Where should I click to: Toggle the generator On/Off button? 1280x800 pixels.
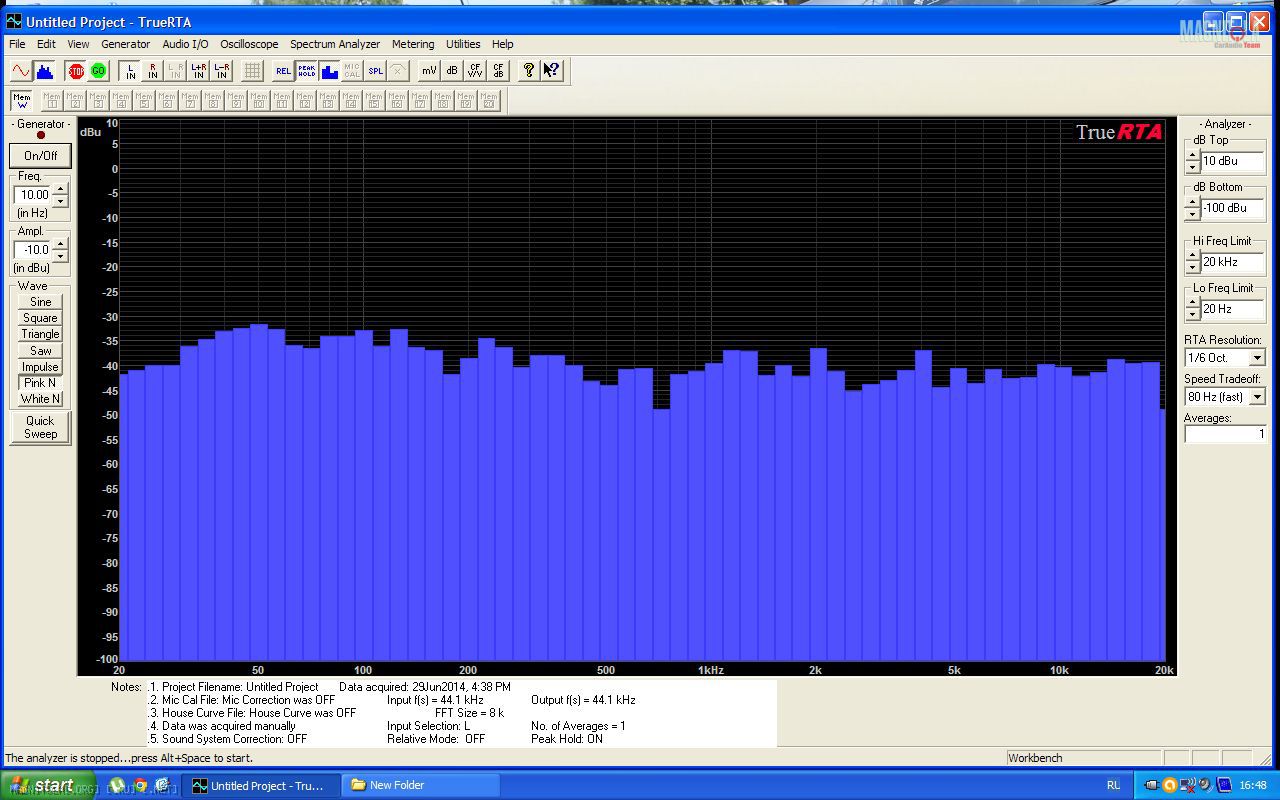point(41,155)
